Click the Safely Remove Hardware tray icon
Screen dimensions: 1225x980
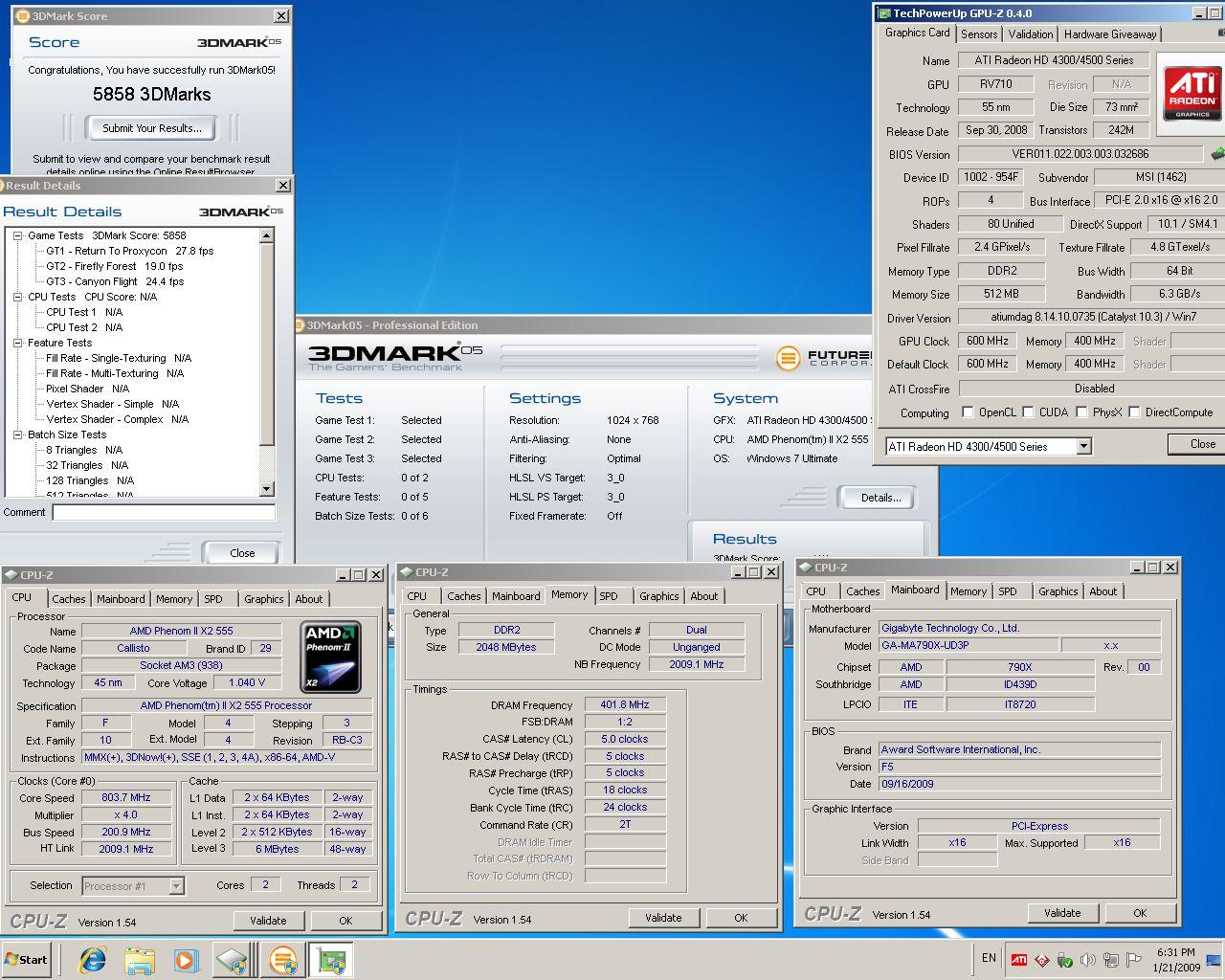pyautogui.click(x=1065, y=959)
